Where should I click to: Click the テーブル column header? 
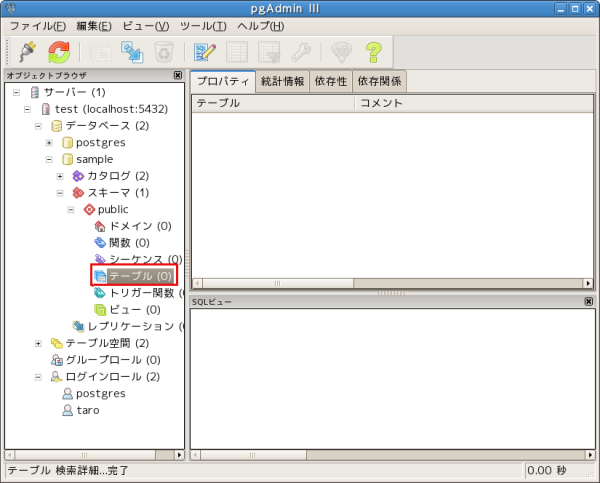(273, 103)
